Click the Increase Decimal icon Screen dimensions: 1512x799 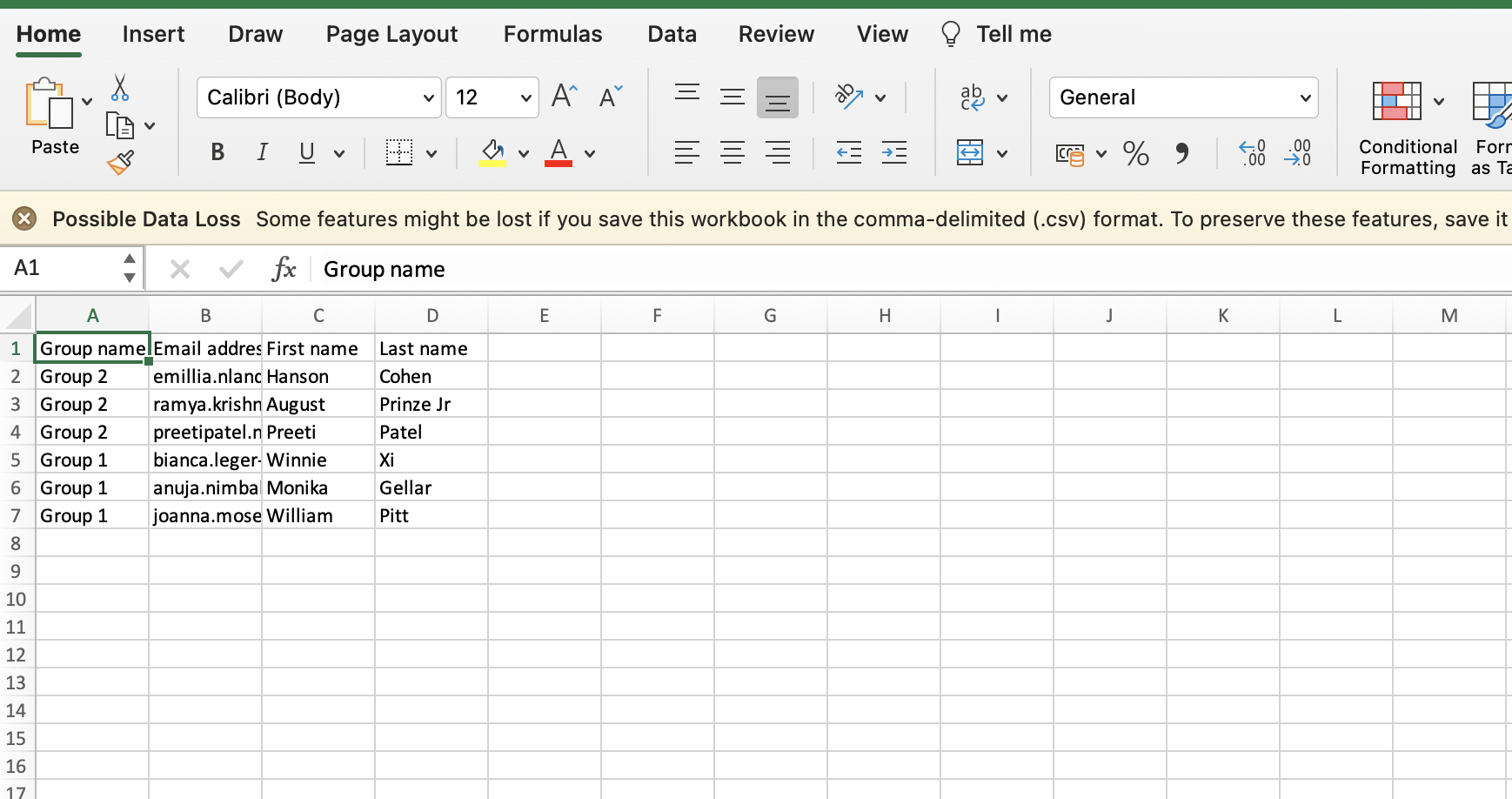coord(1253,154)
